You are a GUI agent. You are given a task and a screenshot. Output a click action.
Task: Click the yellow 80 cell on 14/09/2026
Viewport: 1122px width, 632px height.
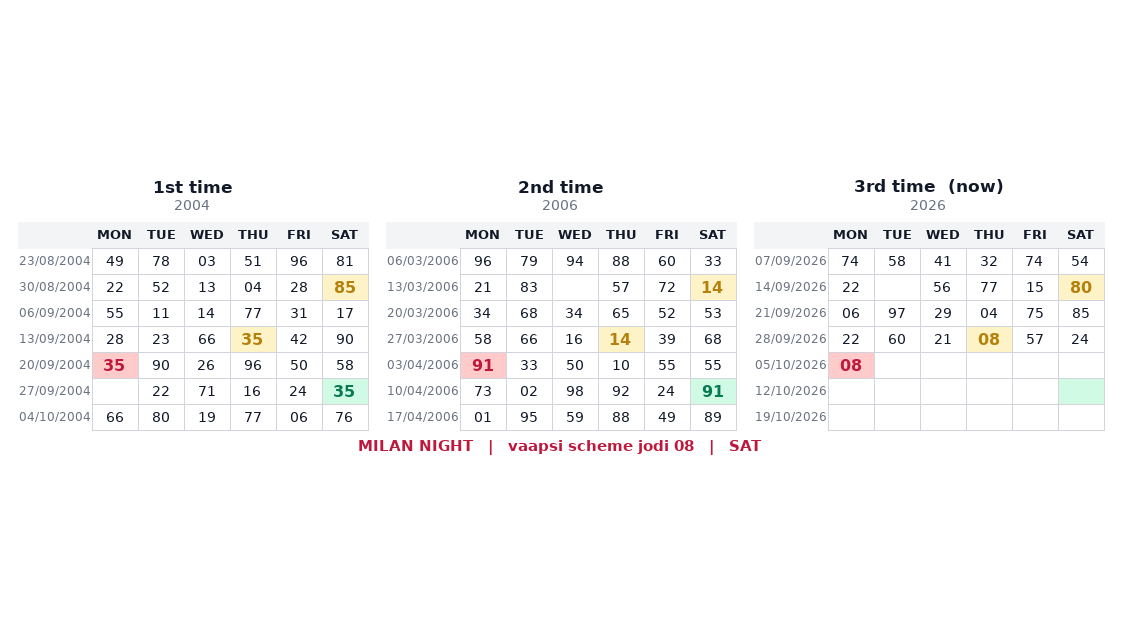[1081, 288]
